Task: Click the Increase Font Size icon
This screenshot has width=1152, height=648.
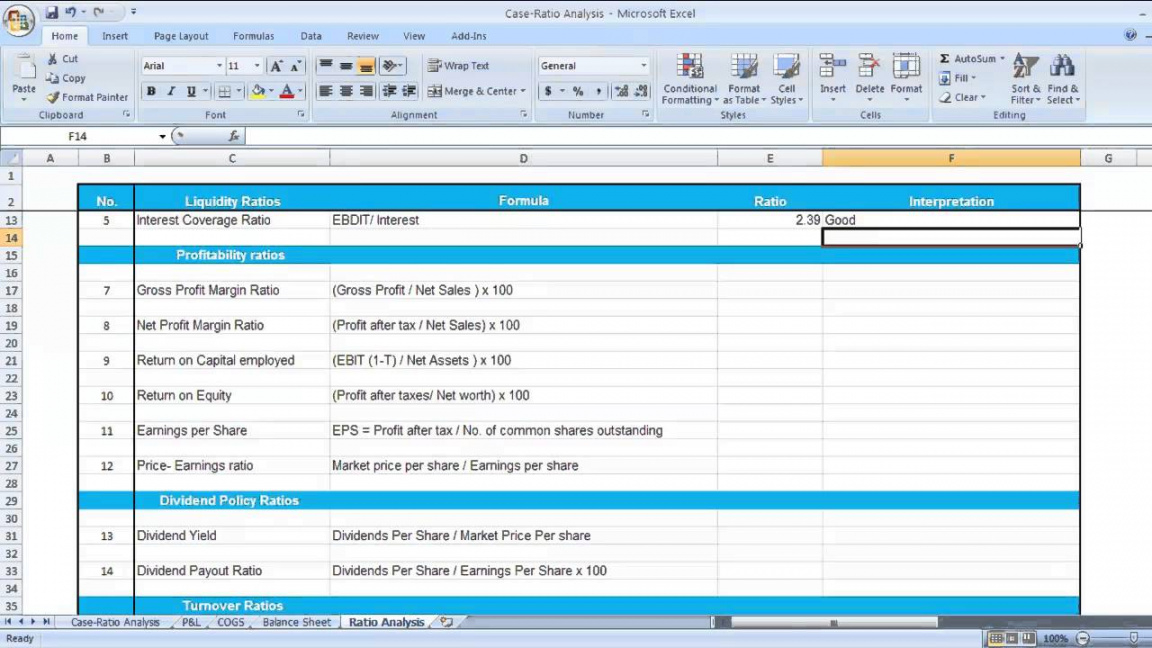Action: click(277, 66)
